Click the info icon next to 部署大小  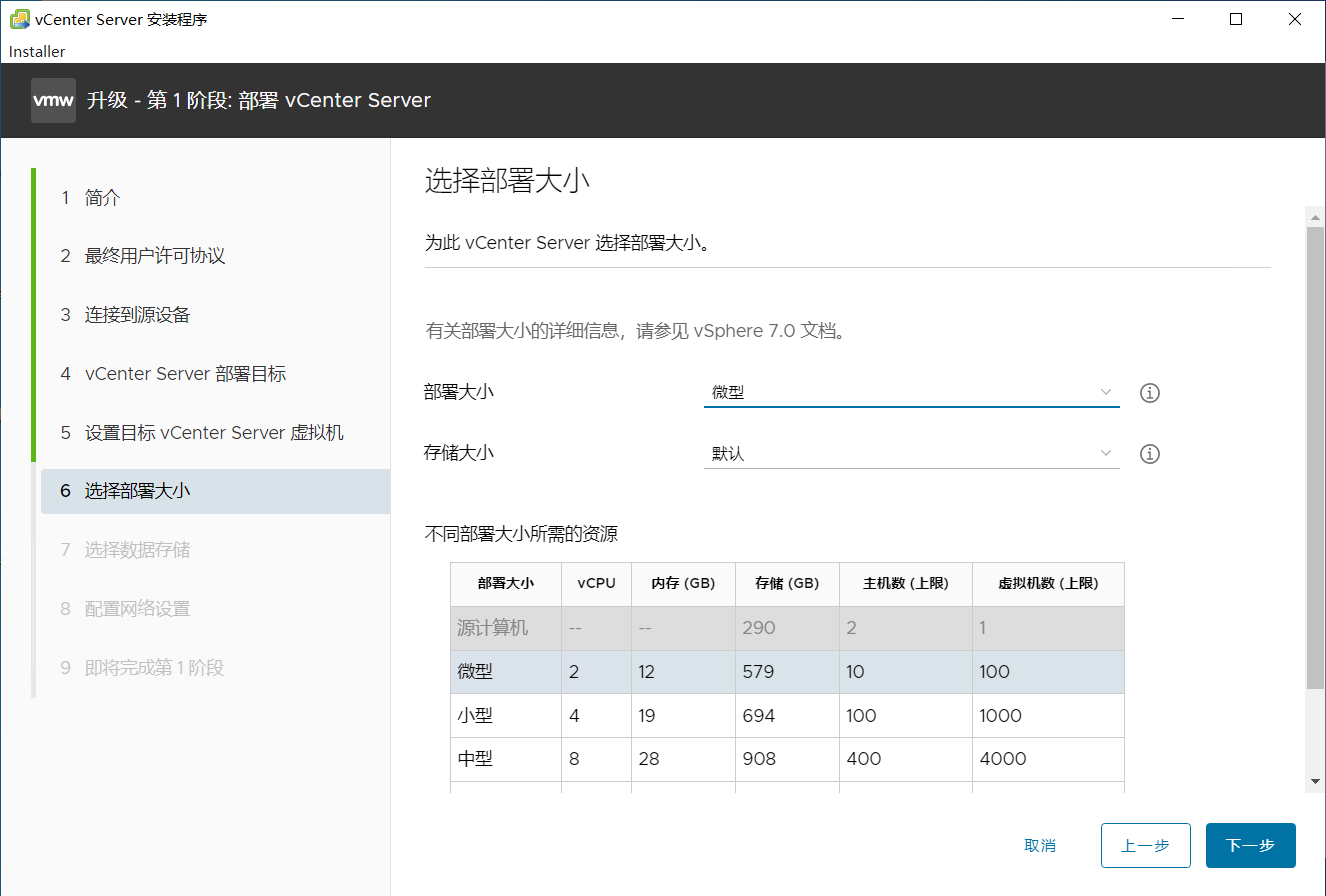1150,393
